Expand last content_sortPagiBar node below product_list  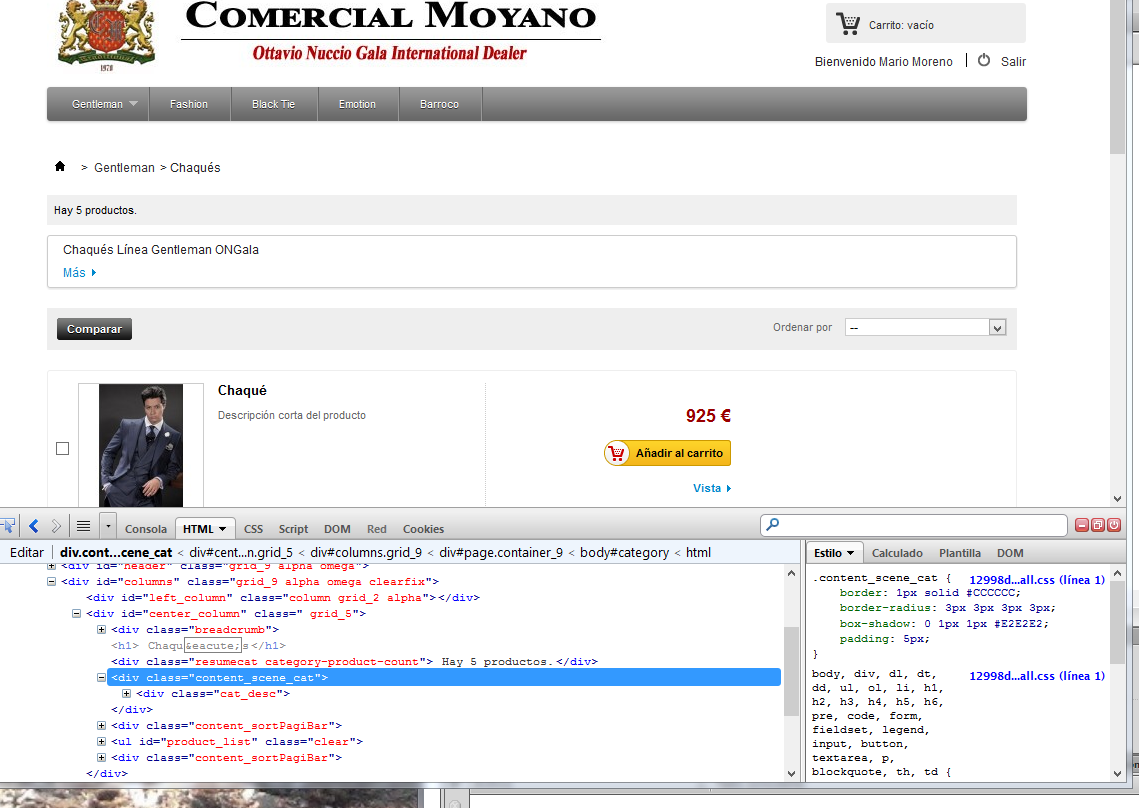(x=102, y=757)
